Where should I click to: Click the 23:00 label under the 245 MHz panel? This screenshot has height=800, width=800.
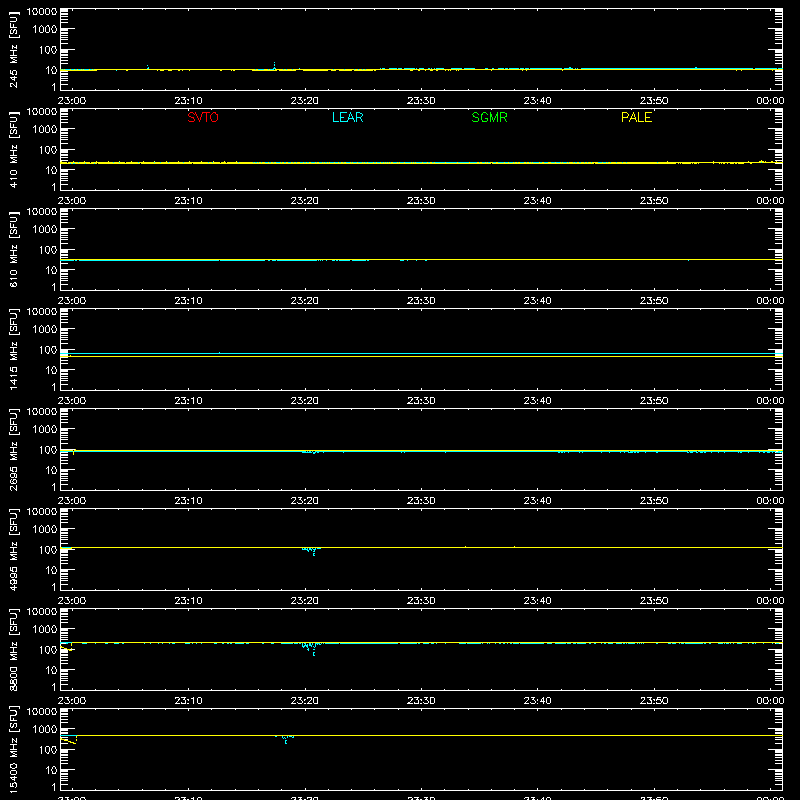click(71, 101)
